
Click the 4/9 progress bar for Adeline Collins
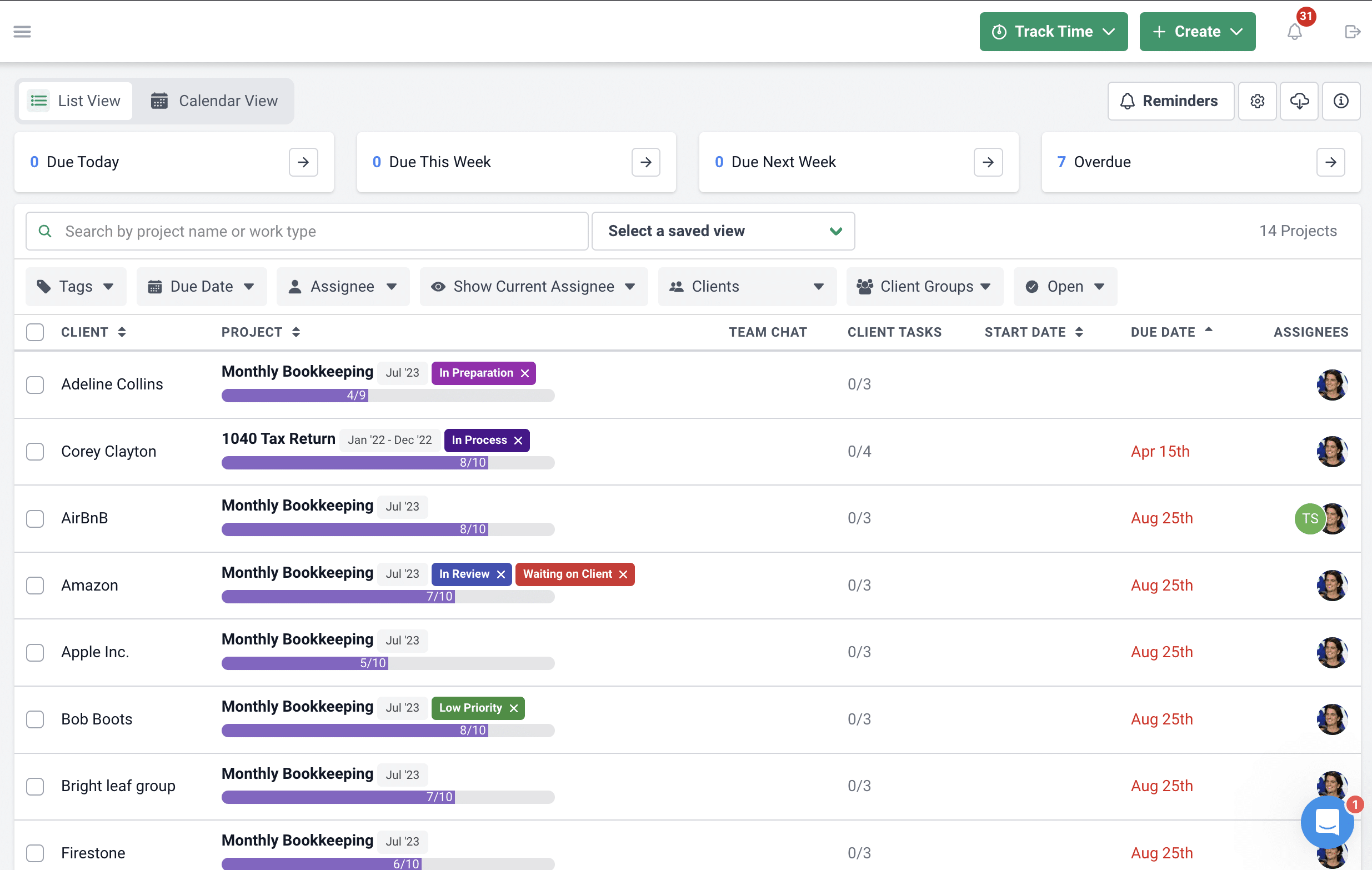pos(388,396)
